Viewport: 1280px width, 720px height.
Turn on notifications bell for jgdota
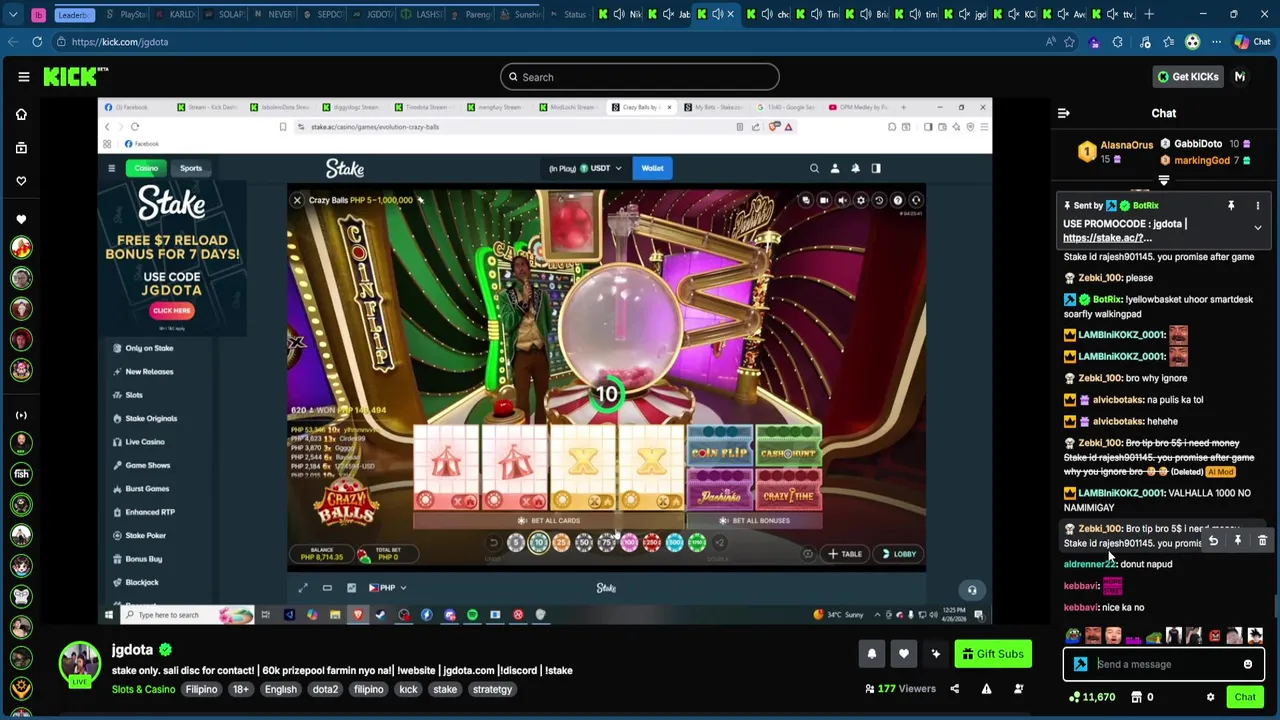click(x=871, y=654)
